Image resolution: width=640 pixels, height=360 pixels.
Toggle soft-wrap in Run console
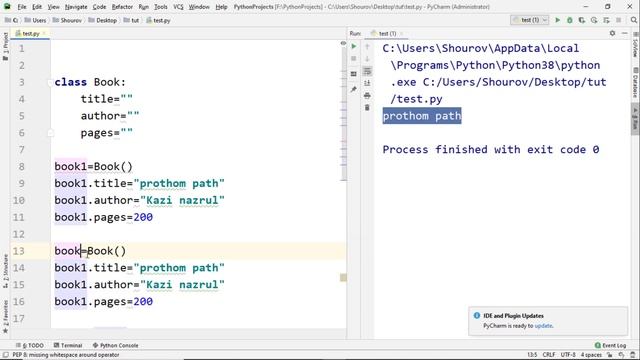[367, 71]
